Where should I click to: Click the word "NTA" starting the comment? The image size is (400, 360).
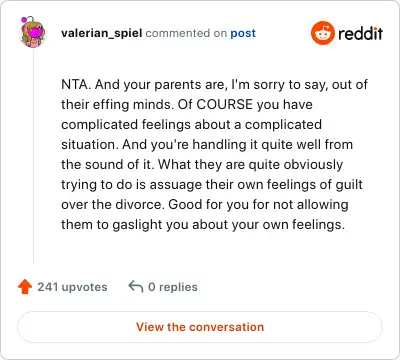coord(75,85)
